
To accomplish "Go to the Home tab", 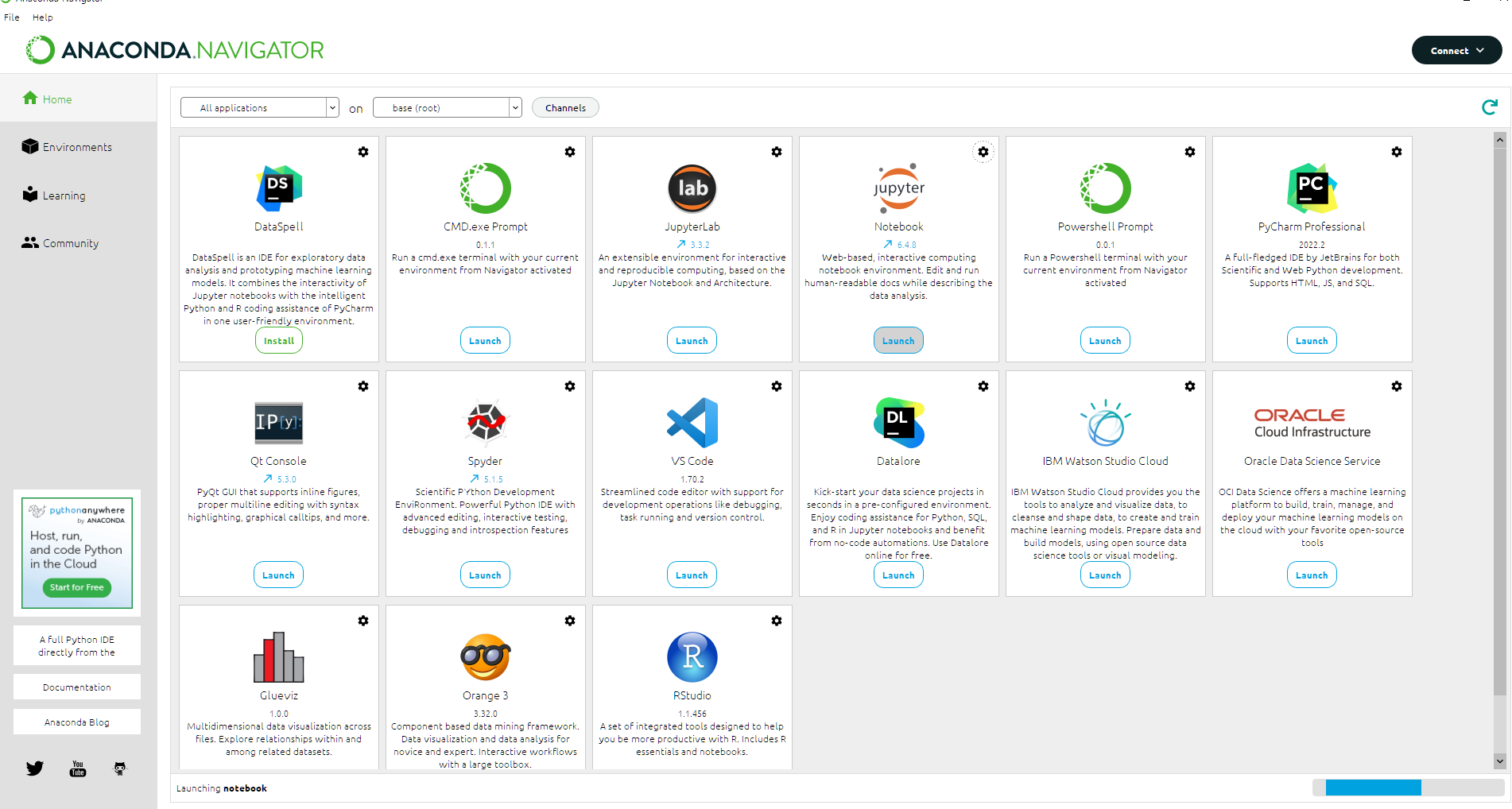I will (x=78, y=99).
